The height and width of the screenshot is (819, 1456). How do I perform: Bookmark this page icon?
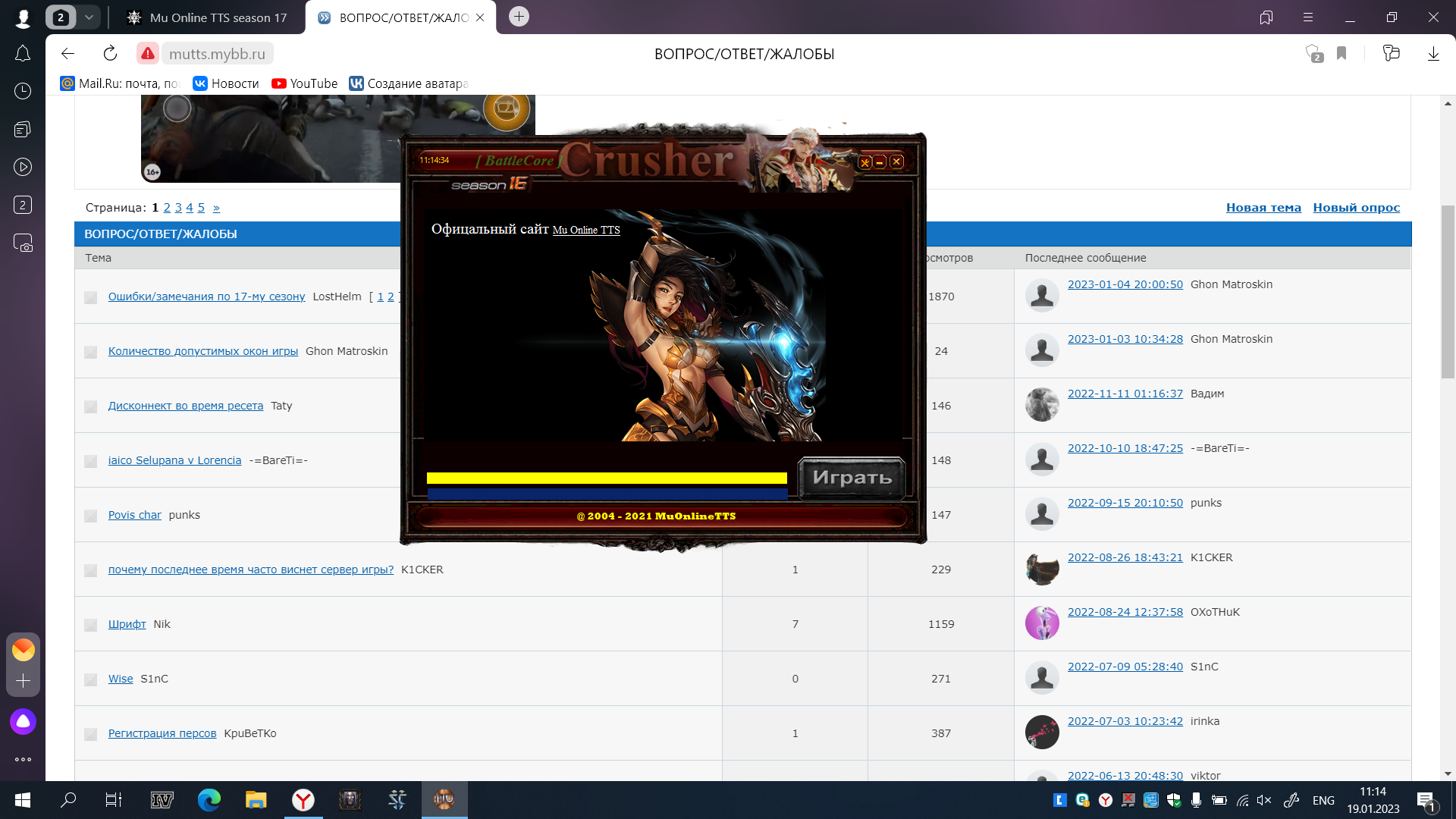(x=1341, y=53)
